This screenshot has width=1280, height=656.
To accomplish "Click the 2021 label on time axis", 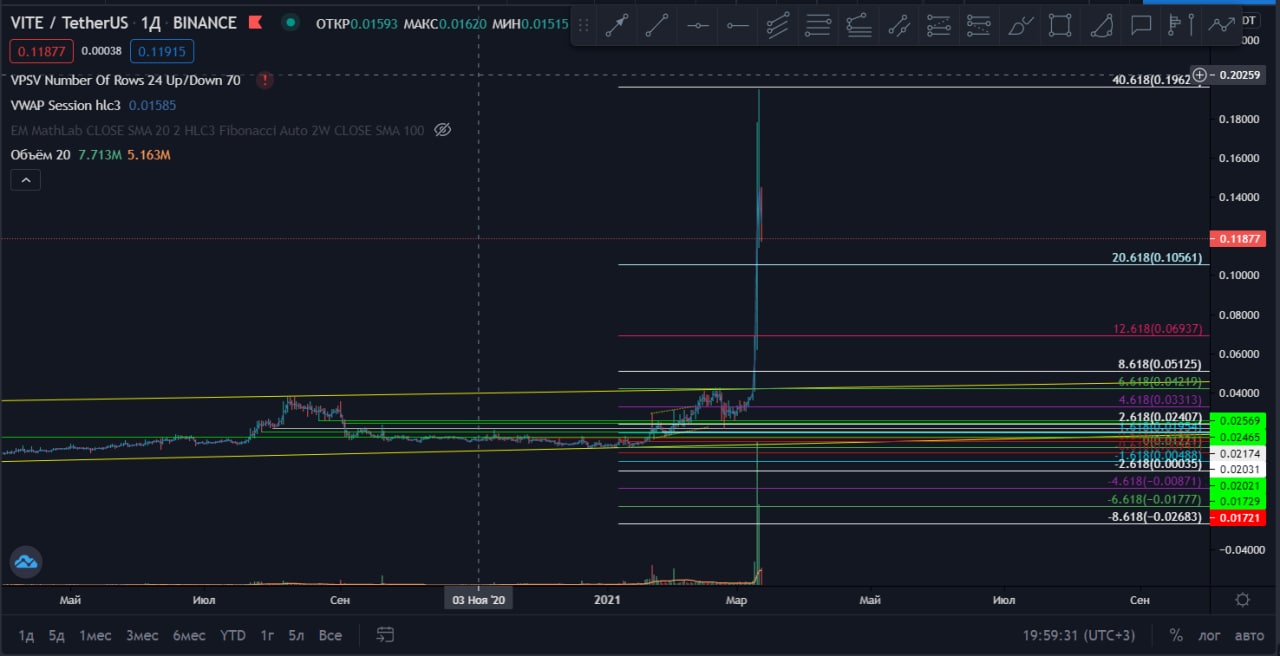I will click(607, 599).
